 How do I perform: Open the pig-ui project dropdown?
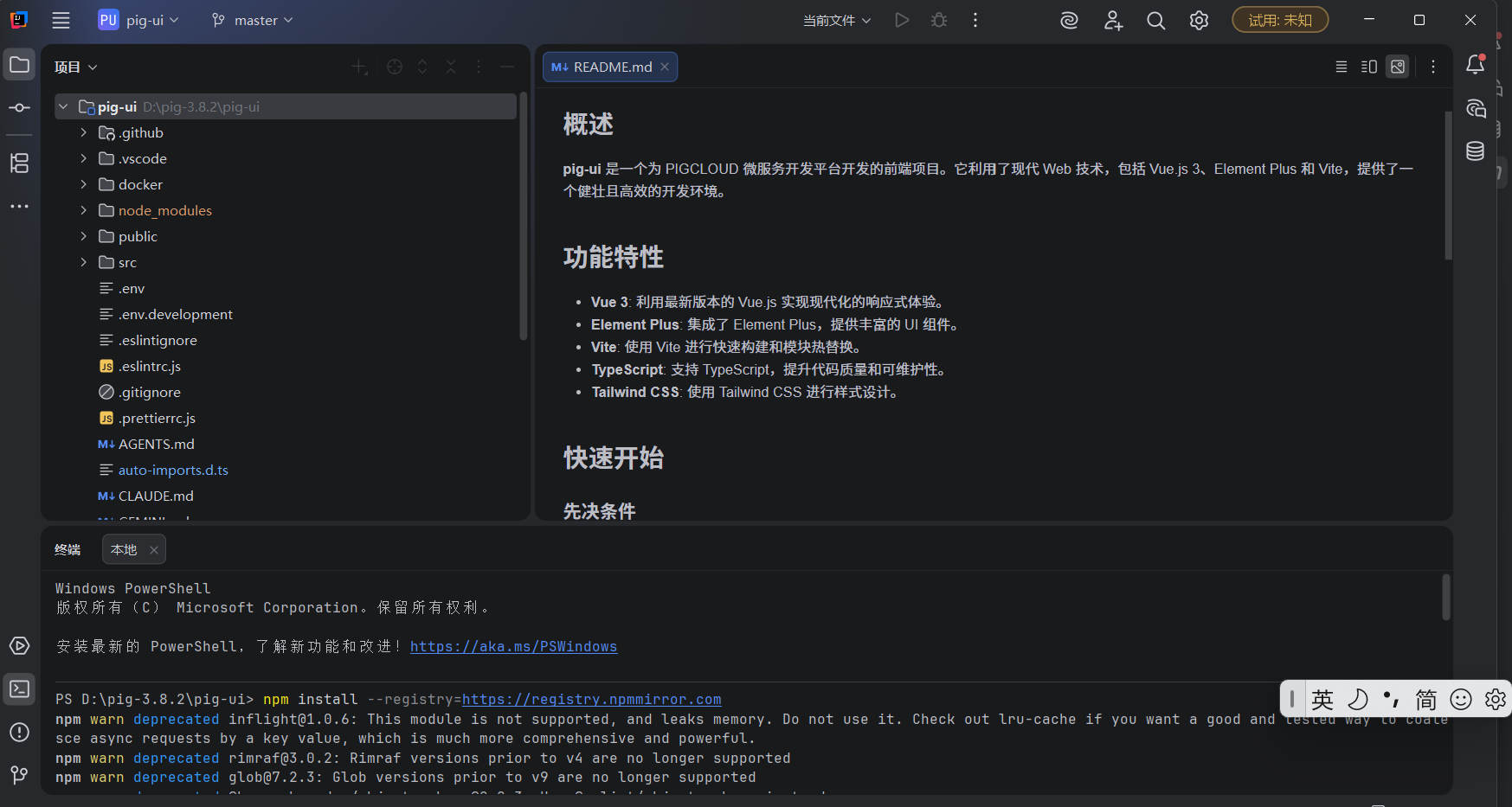[138, 20]
